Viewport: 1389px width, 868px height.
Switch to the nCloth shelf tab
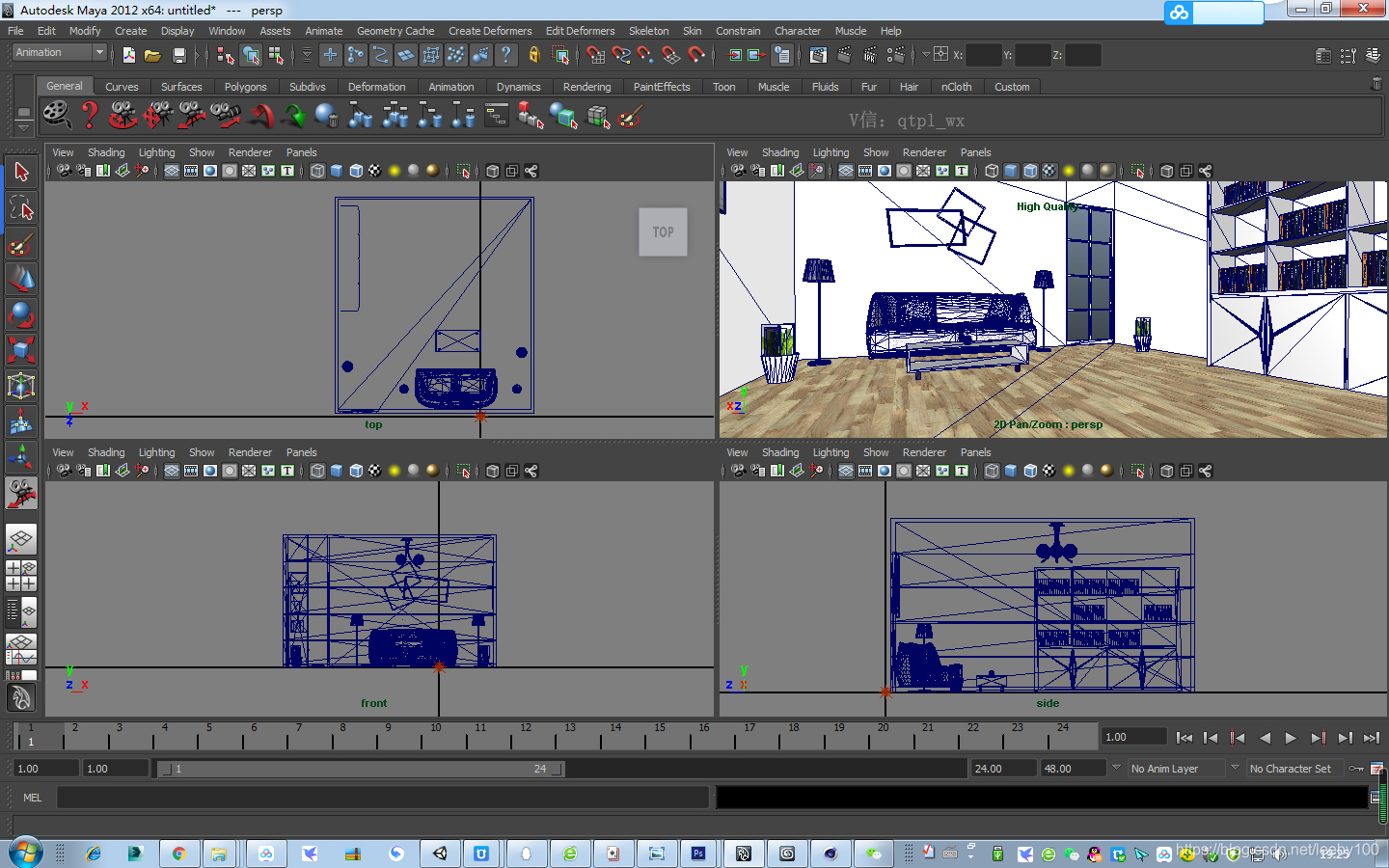pyautogui.click(x=956, y=87)
